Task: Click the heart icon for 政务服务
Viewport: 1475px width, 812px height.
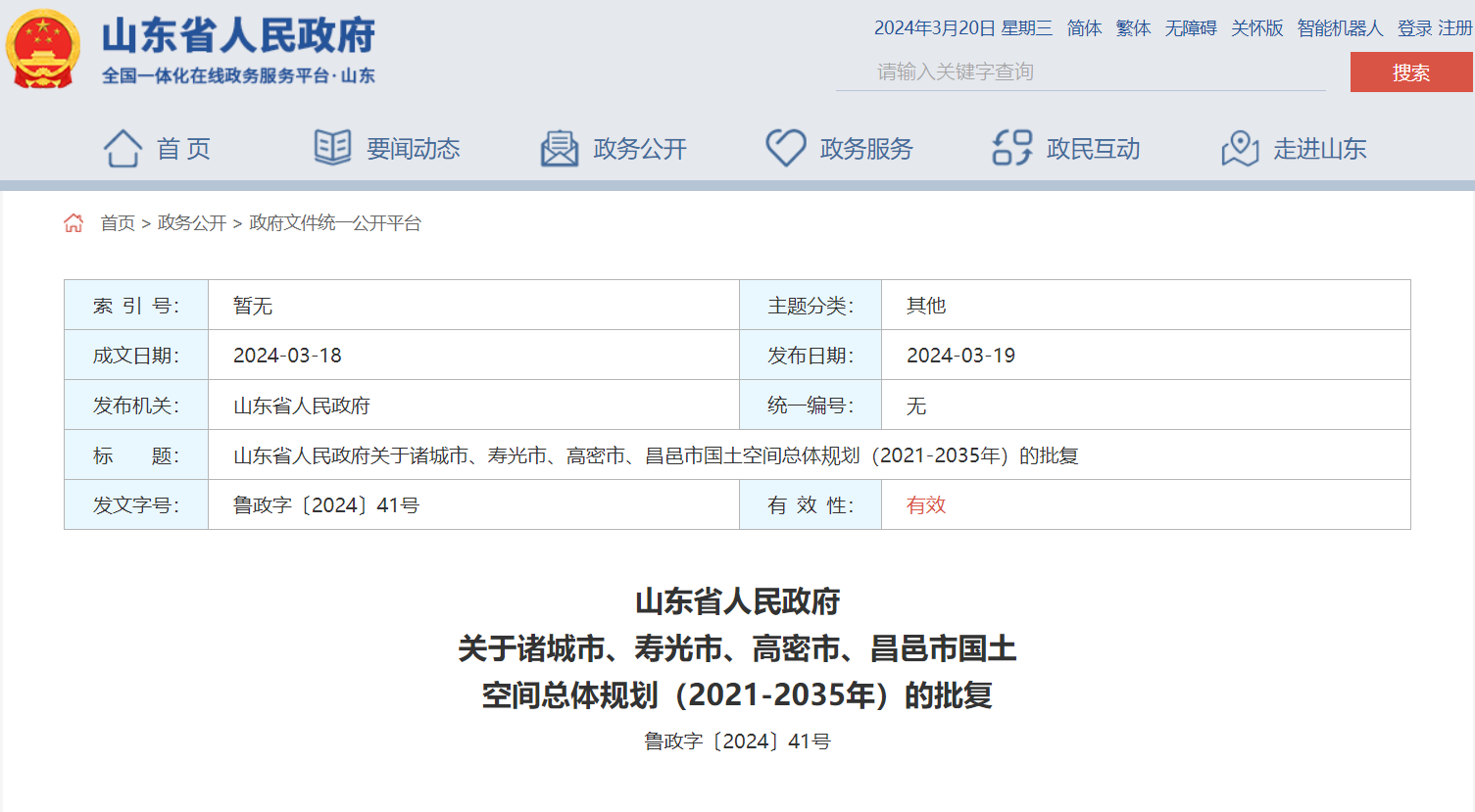Action: click(786, 148)
